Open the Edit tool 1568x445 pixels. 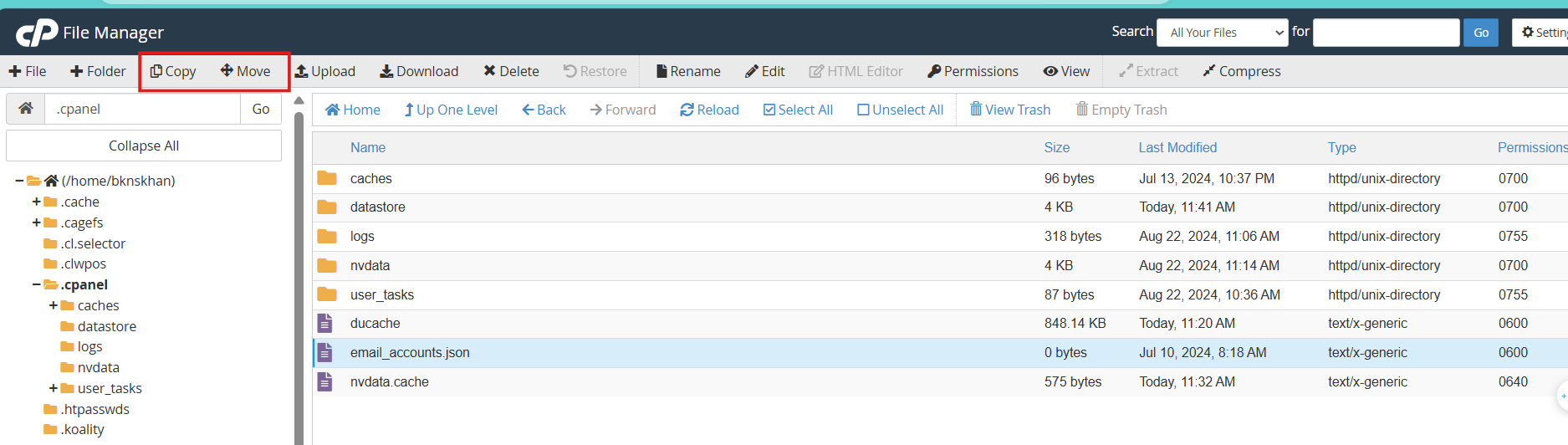pyautogui.click(x=765, y=71)
